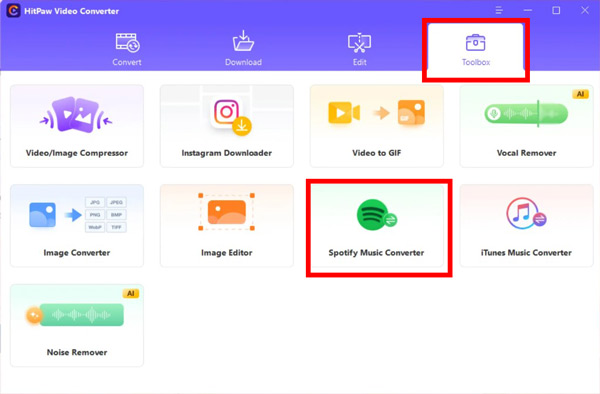Click the Noise Remover label
The image size is (600, 394).
point(77,352)
